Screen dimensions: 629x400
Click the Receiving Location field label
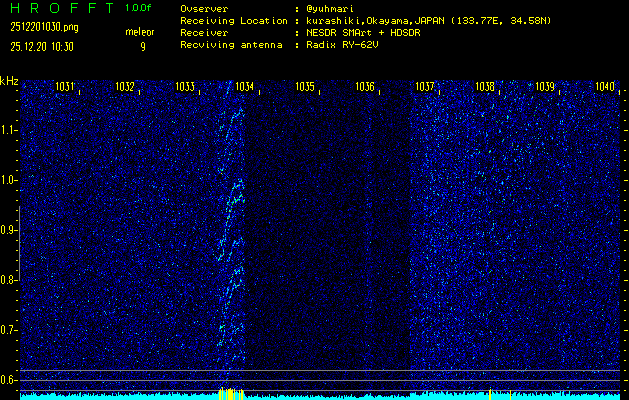[x=234, y=21]
